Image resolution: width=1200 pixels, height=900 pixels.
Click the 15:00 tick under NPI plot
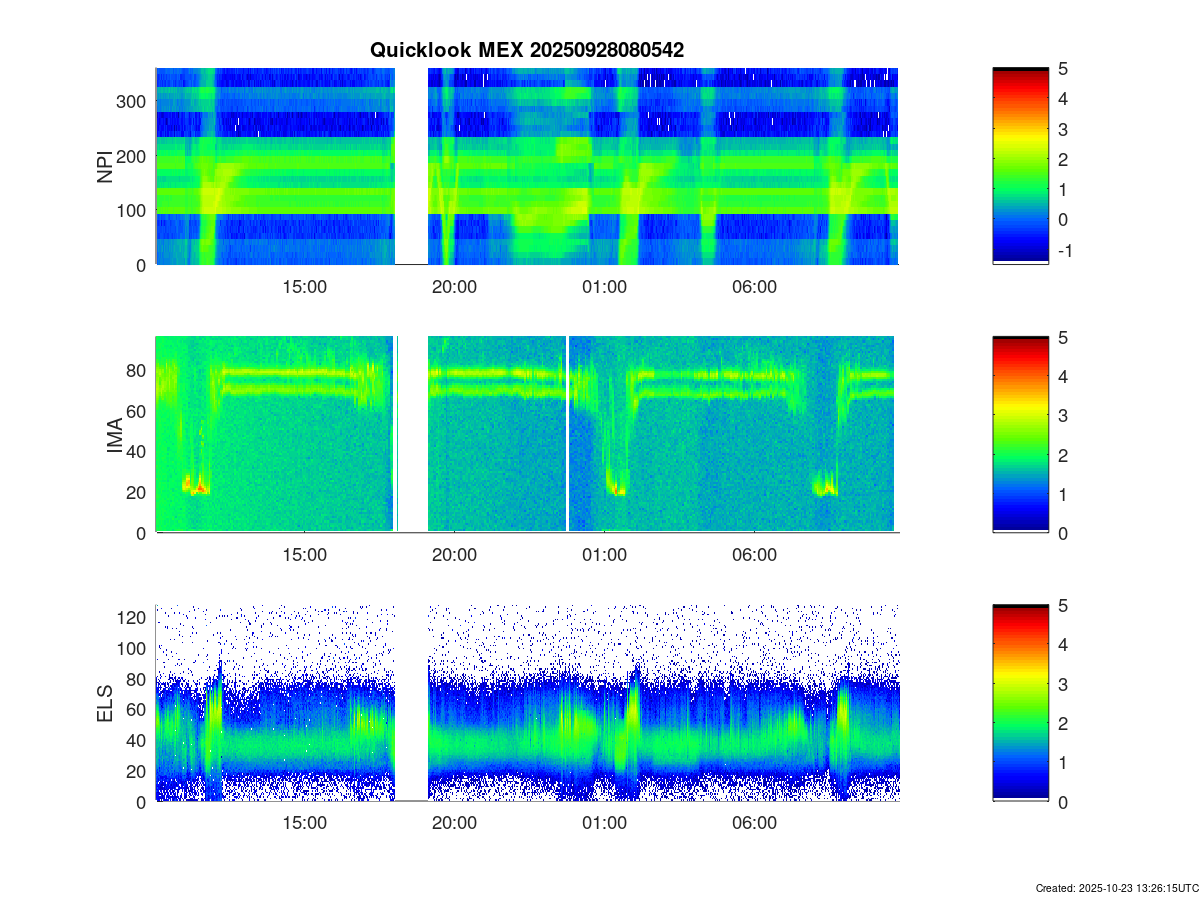tap(304, 287)
